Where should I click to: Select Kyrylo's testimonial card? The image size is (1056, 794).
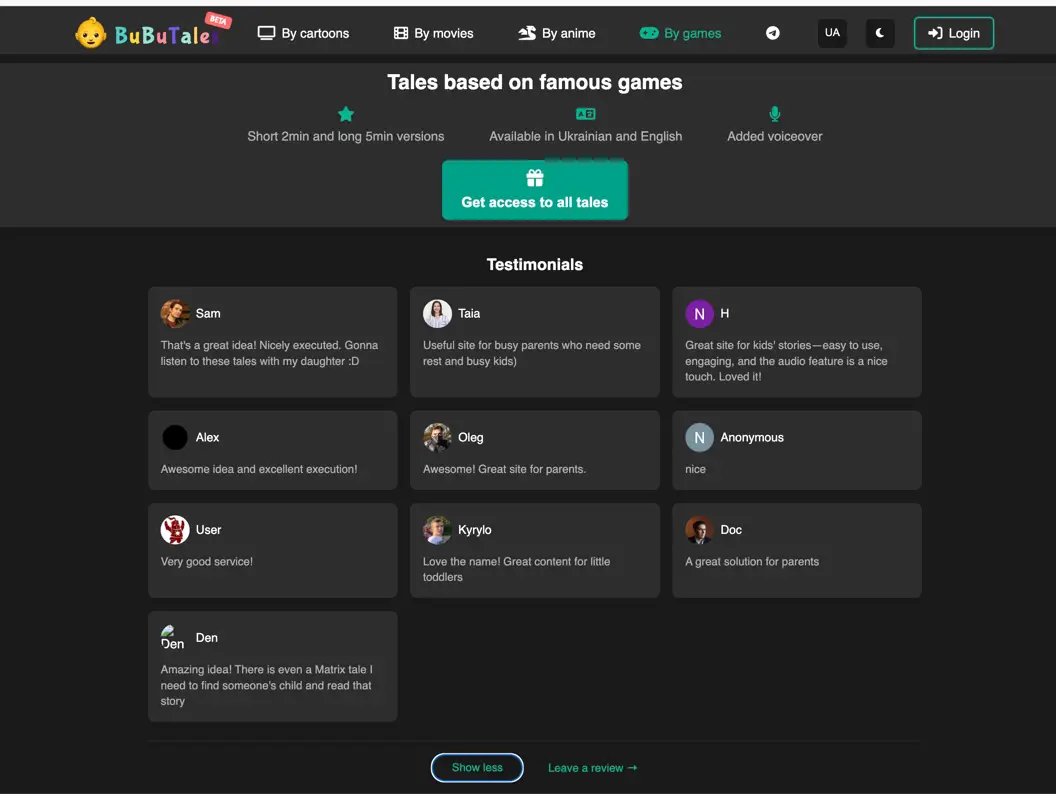coord(535,551)
